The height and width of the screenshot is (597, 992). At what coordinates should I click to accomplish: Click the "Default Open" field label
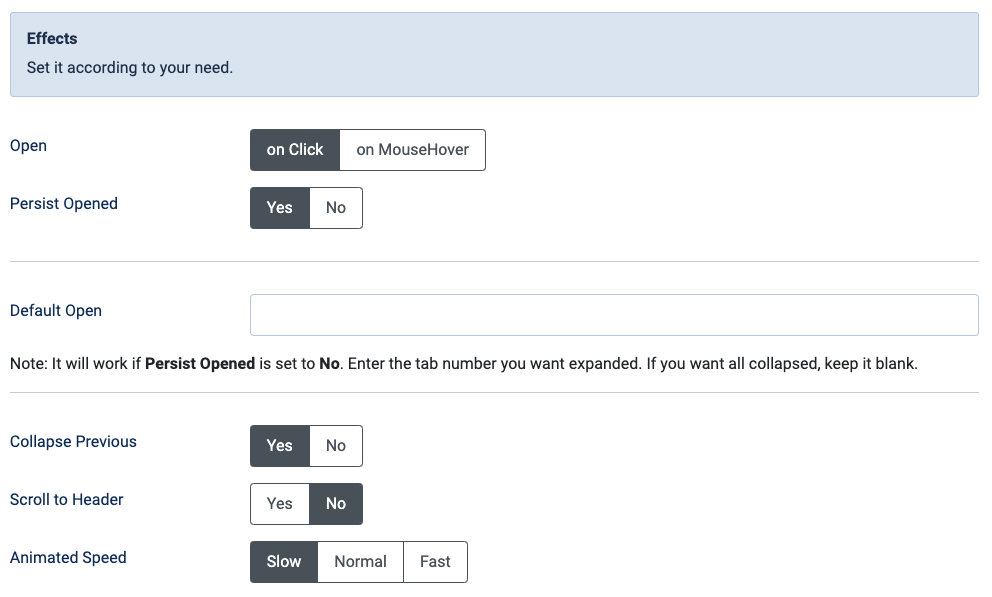(56, 311)
